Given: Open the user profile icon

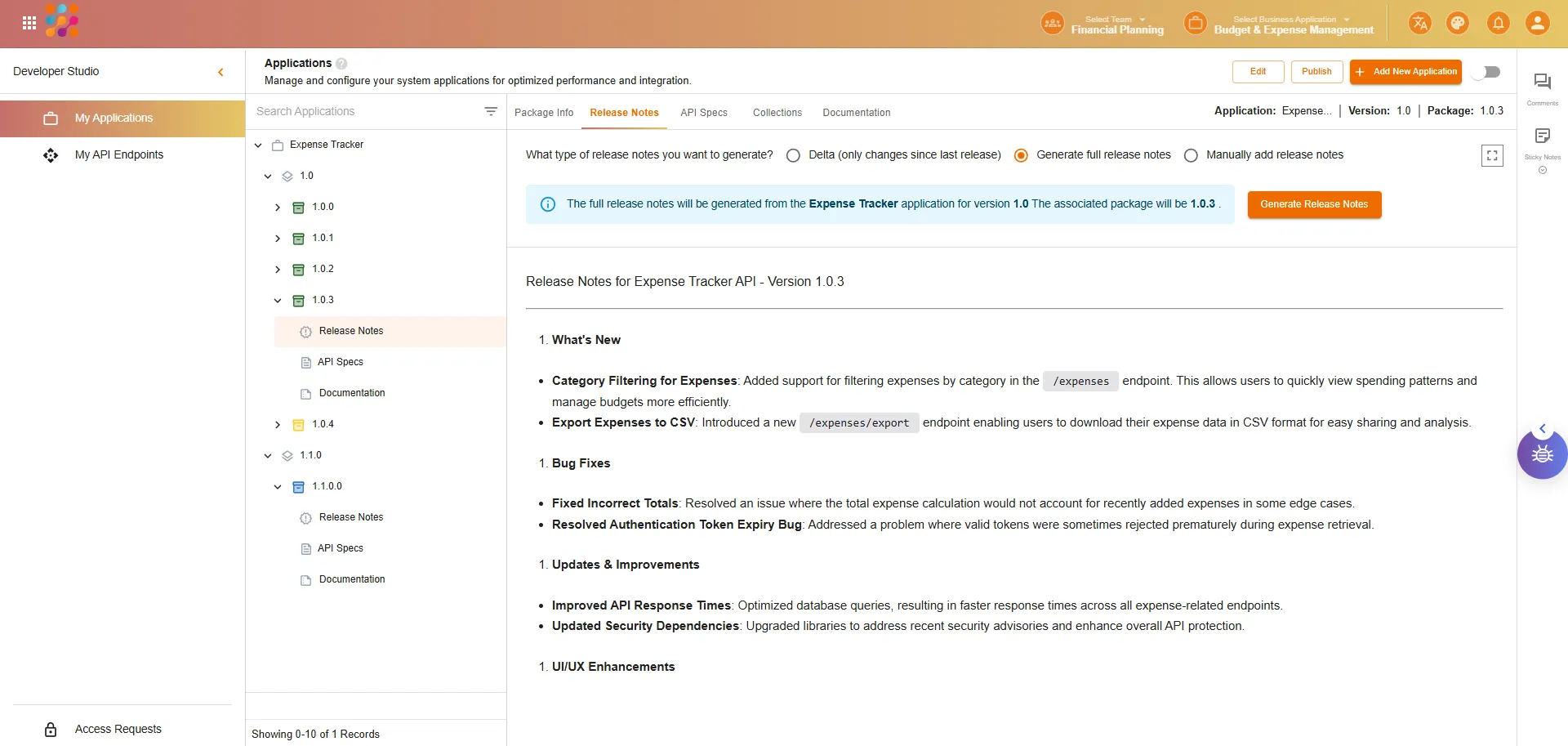Looking at the screenshot, I should [x=1537, y=23].
